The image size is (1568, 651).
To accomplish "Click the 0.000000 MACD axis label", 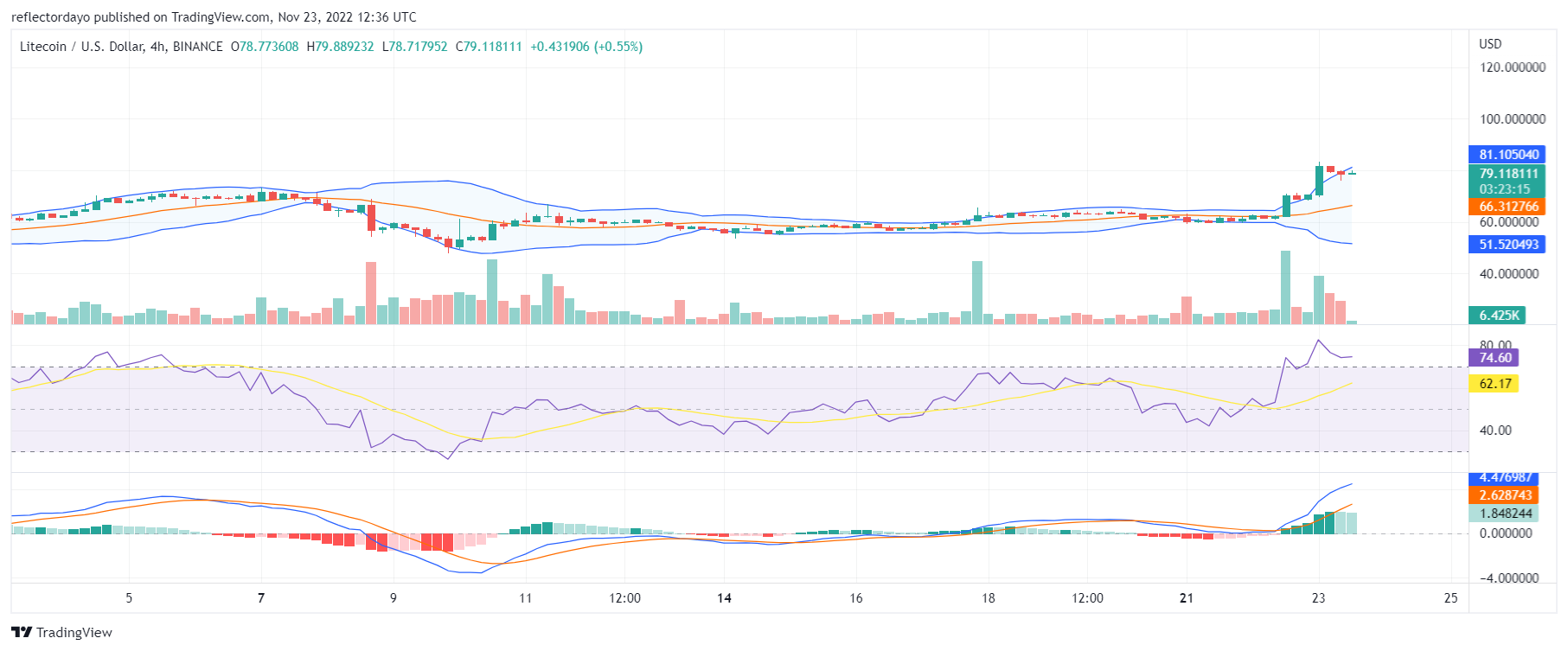I will 1506,533.
